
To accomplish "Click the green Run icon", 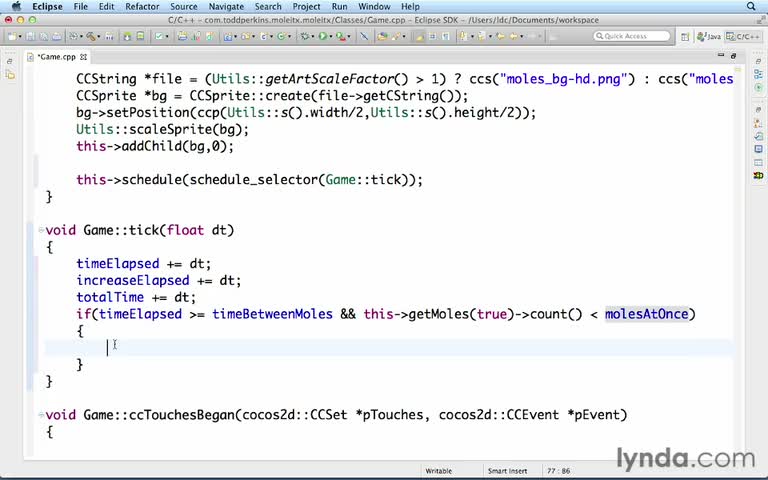I will coord(323,36).
